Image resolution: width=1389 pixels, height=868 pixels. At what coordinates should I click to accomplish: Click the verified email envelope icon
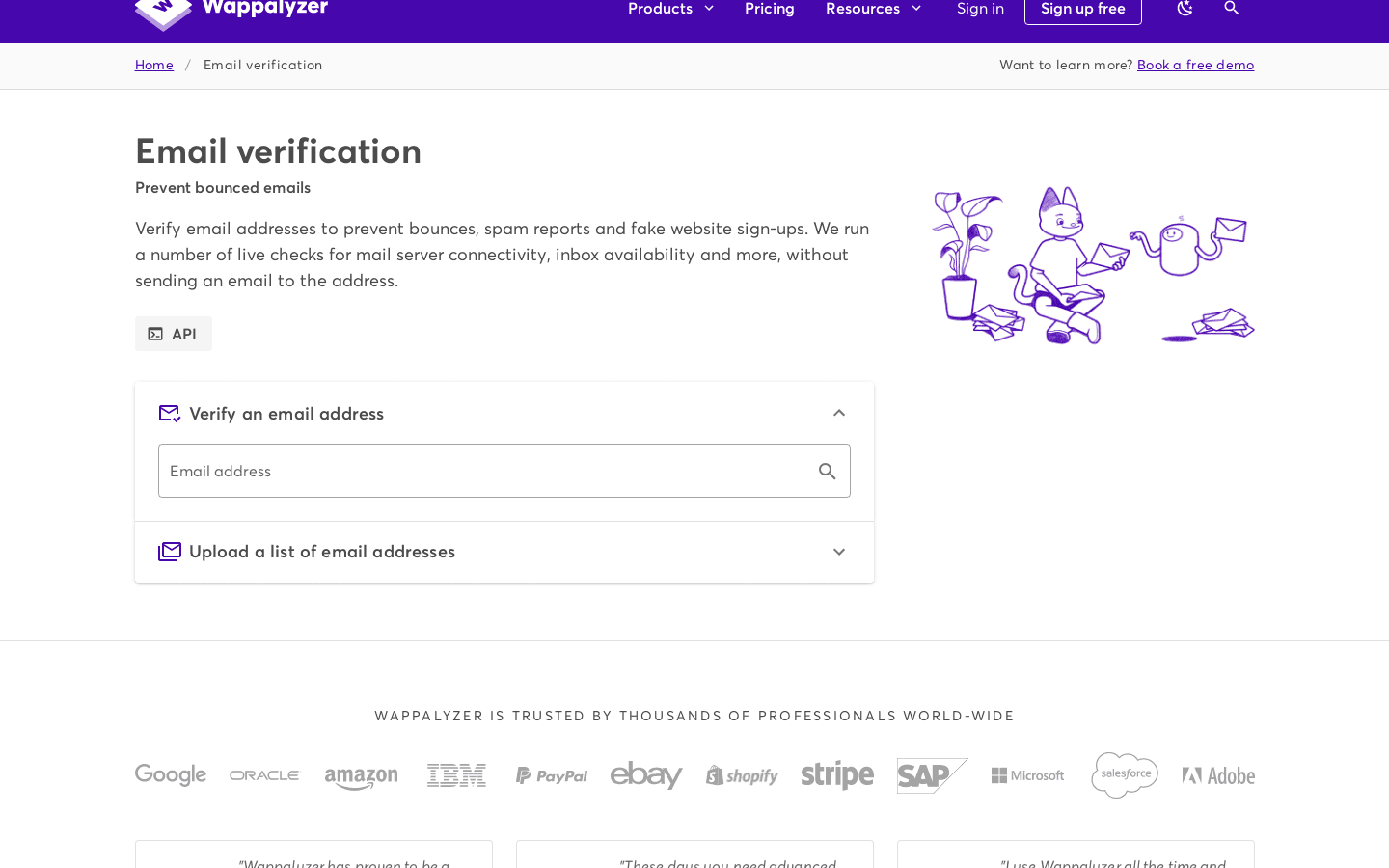[x=169, y=413]
